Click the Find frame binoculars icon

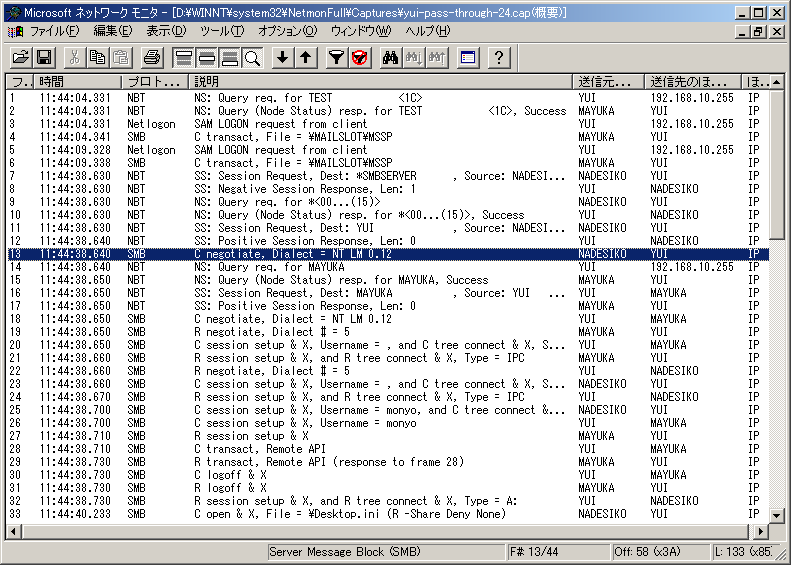(x=390, y=58)
